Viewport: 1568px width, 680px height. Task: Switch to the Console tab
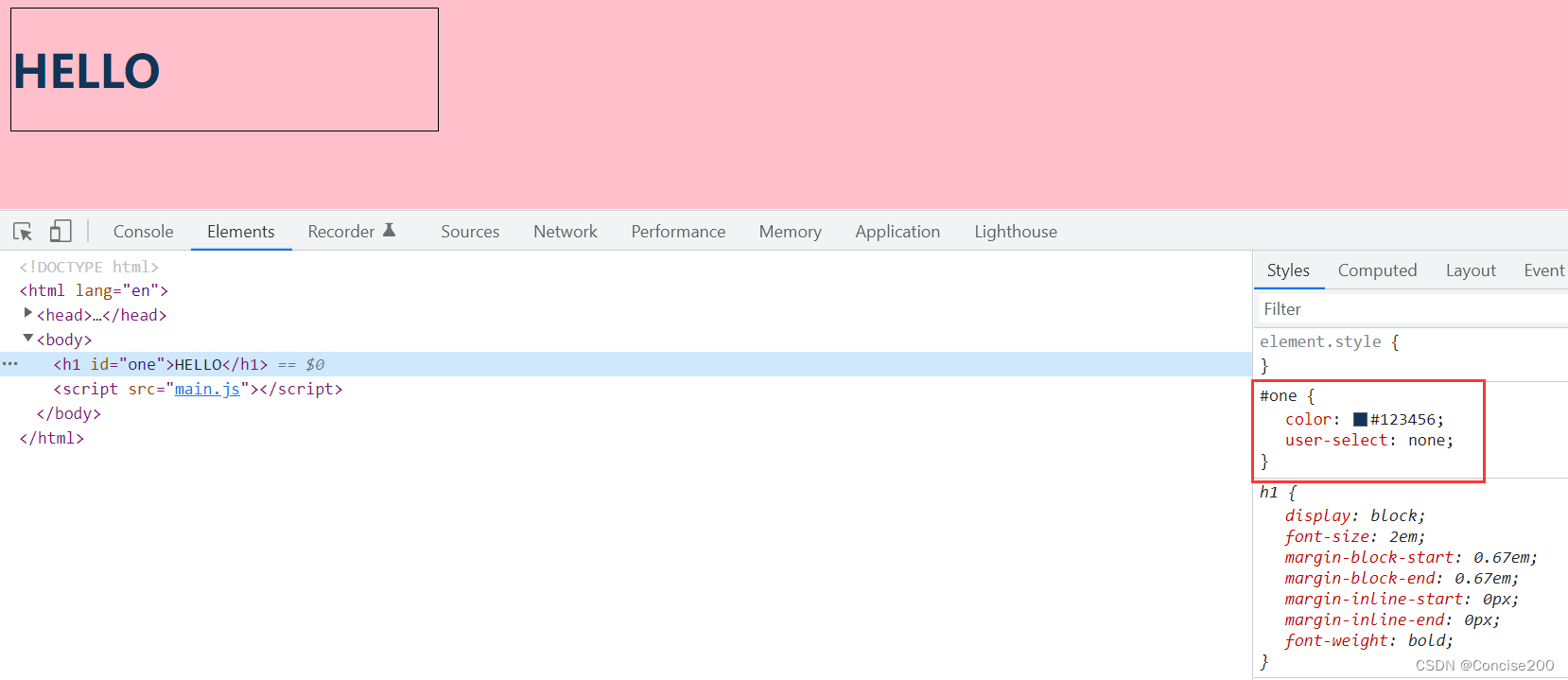144,232
